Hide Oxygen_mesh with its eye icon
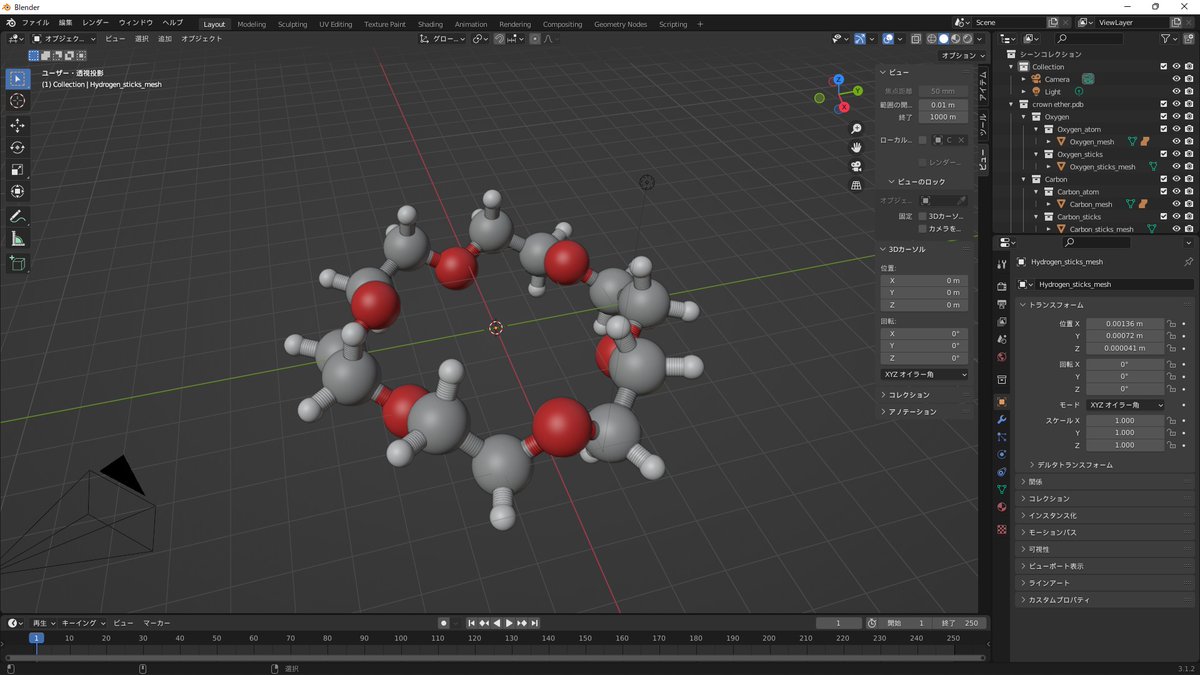Screen dimensions: 1200x675 click(x=1176, y=142)
